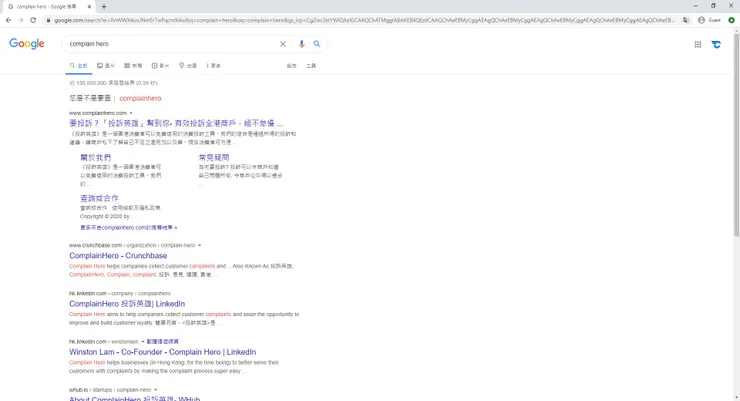Click the Google logo
Image resolution: width=740 pixels, height=401 pixels.
(27, 44)
